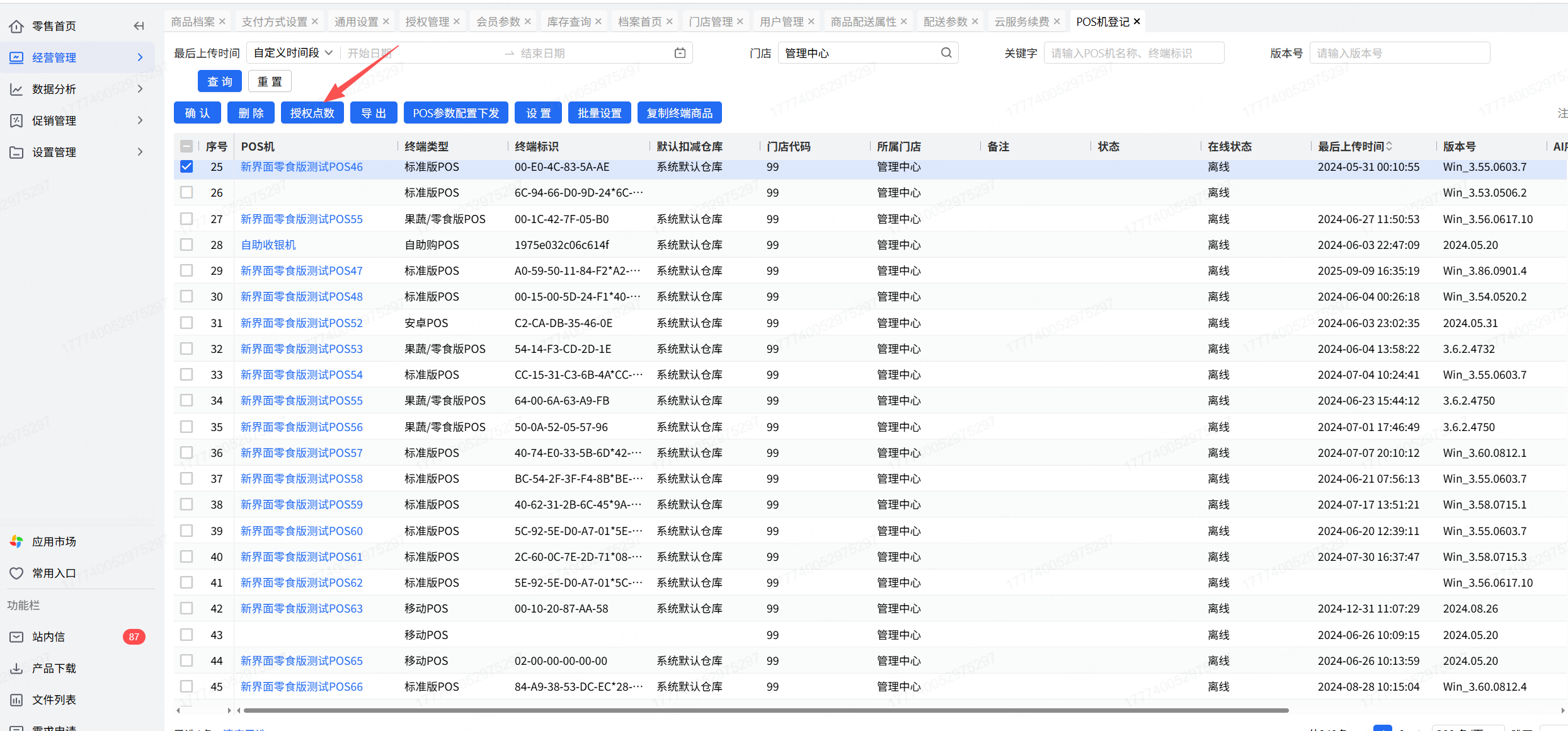
Task: Click the 授权点数 button
Action: pyautogui.click(x=312, y=113)
